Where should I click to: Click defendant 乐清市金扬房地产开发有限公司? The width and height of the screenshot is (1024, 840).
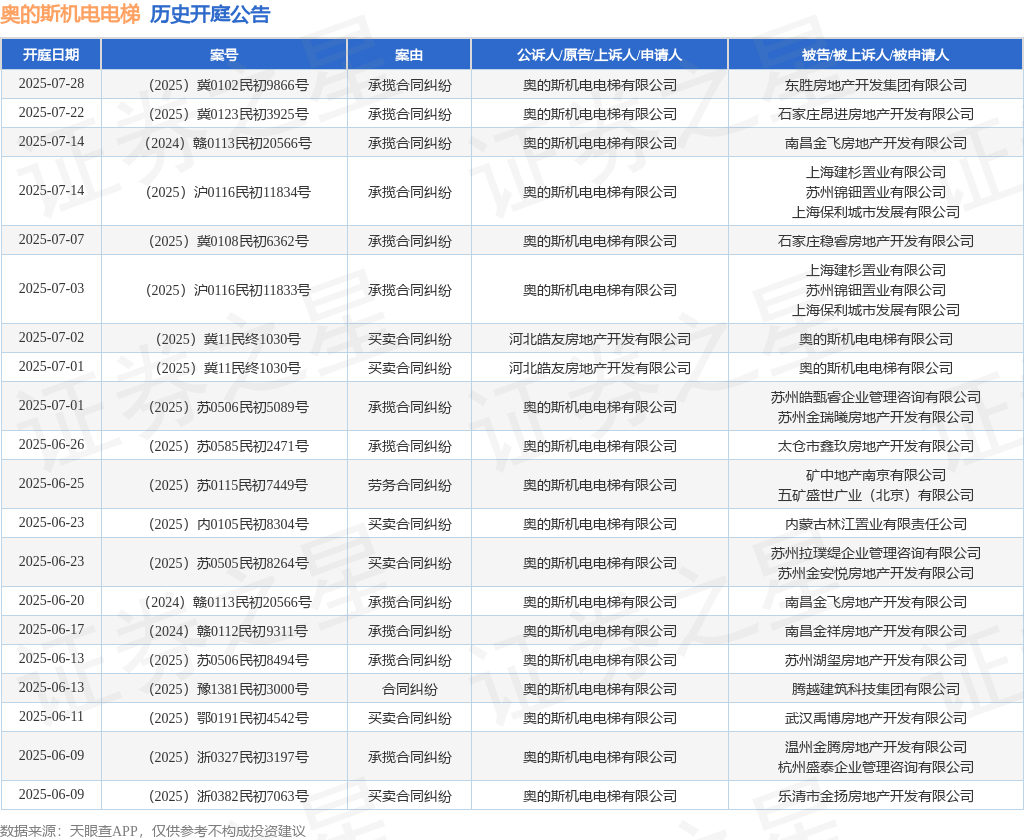coord(875,796)
